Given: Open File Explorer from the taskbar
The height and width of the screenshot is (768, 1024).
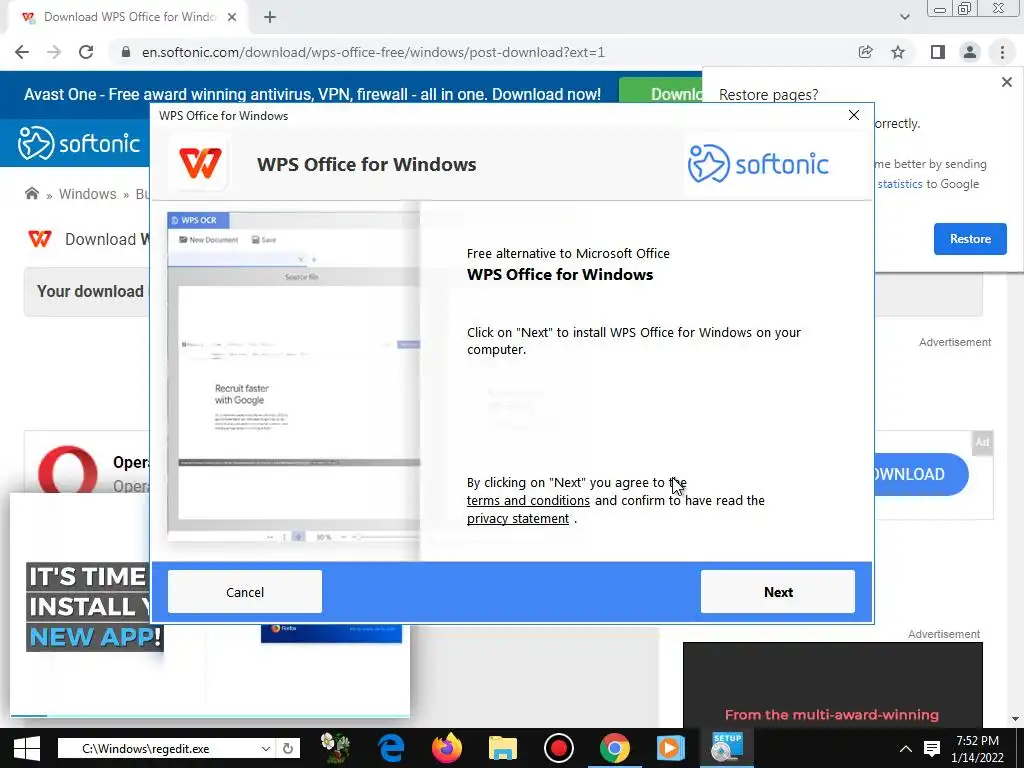Looking at the screenshot, I should (x=503, y=748).
